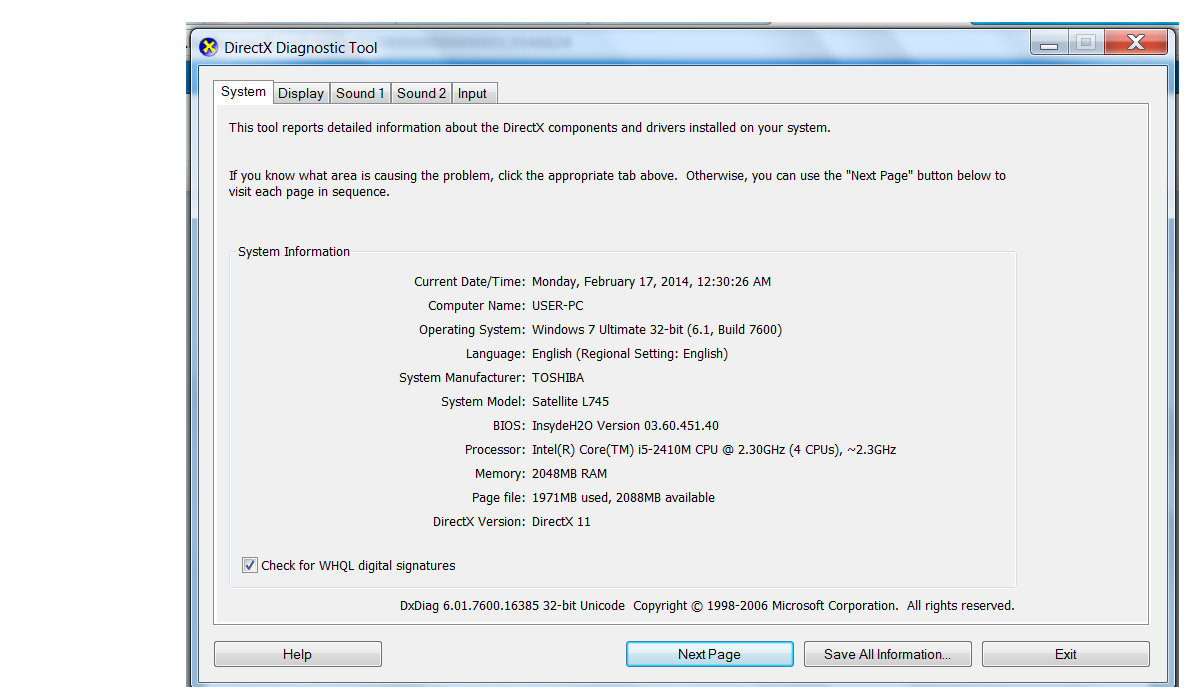Click the computer name USER-PC

click(x=558, y=305)
